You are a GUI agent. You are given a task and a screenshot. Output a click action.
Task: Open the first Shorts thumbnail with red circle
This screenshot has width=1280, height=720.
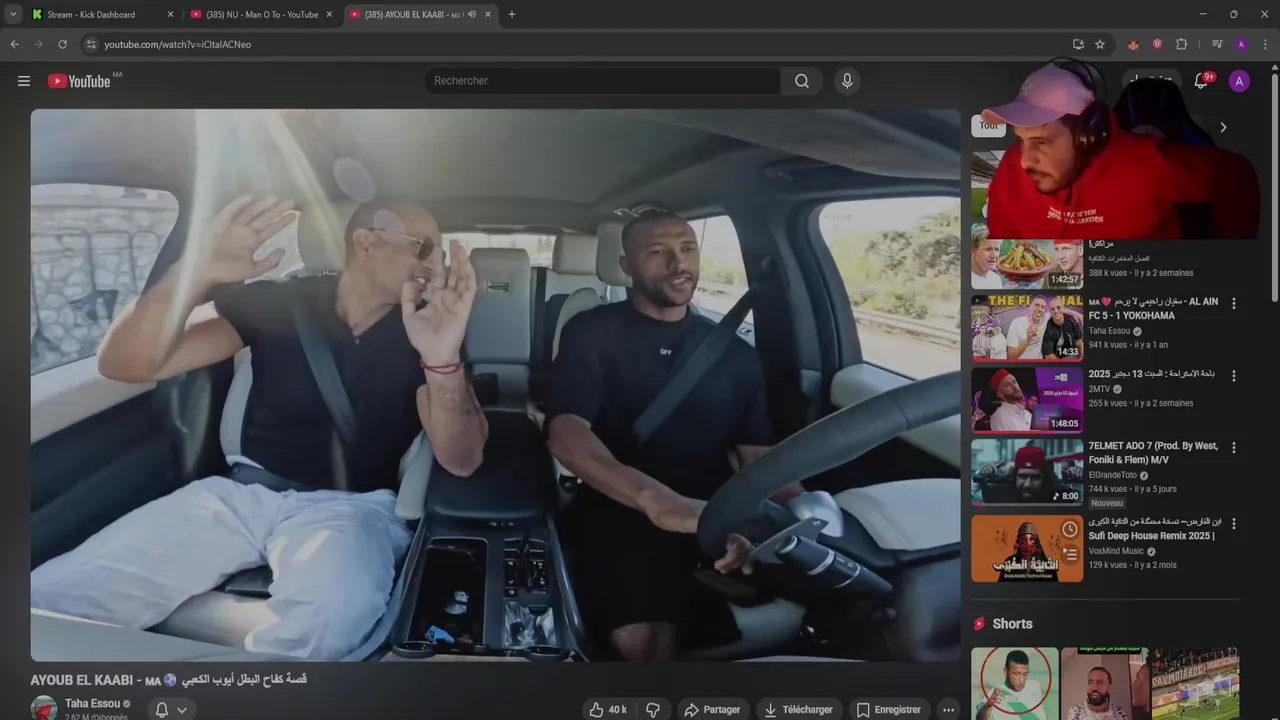click(x=1014, y=683)
